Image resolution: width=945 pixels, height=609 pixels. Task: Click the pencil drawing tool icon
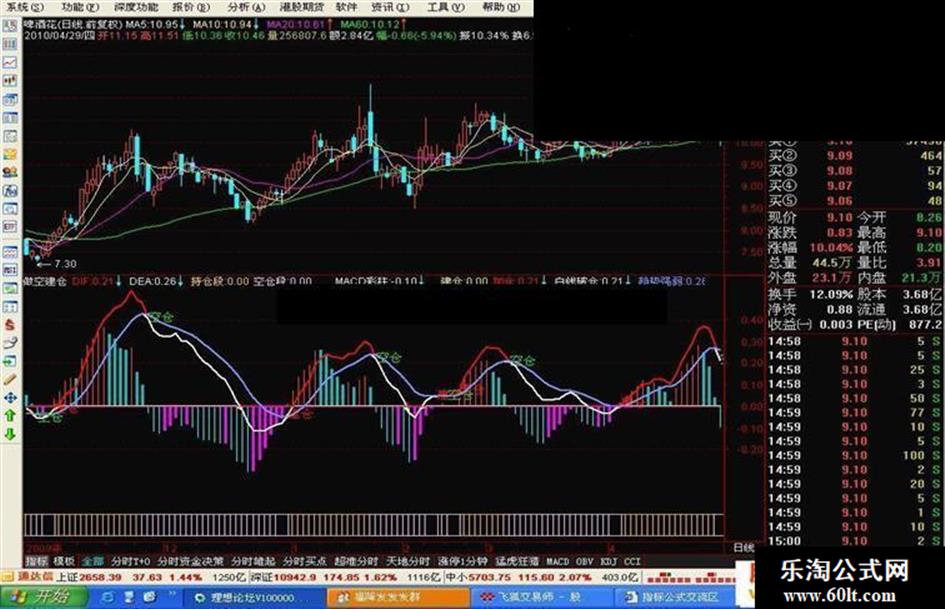tap(10, 379)
